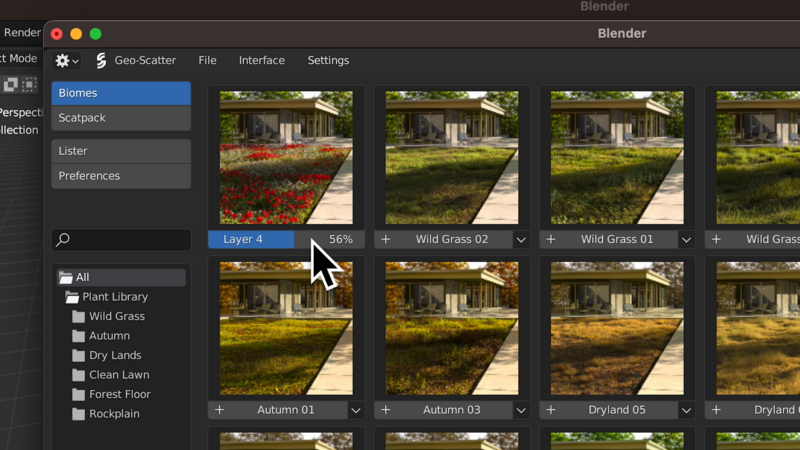This screenshot has height=450, width=800.
Task: Open the Geo-Scatter menu
Action: tap(145, 60)
